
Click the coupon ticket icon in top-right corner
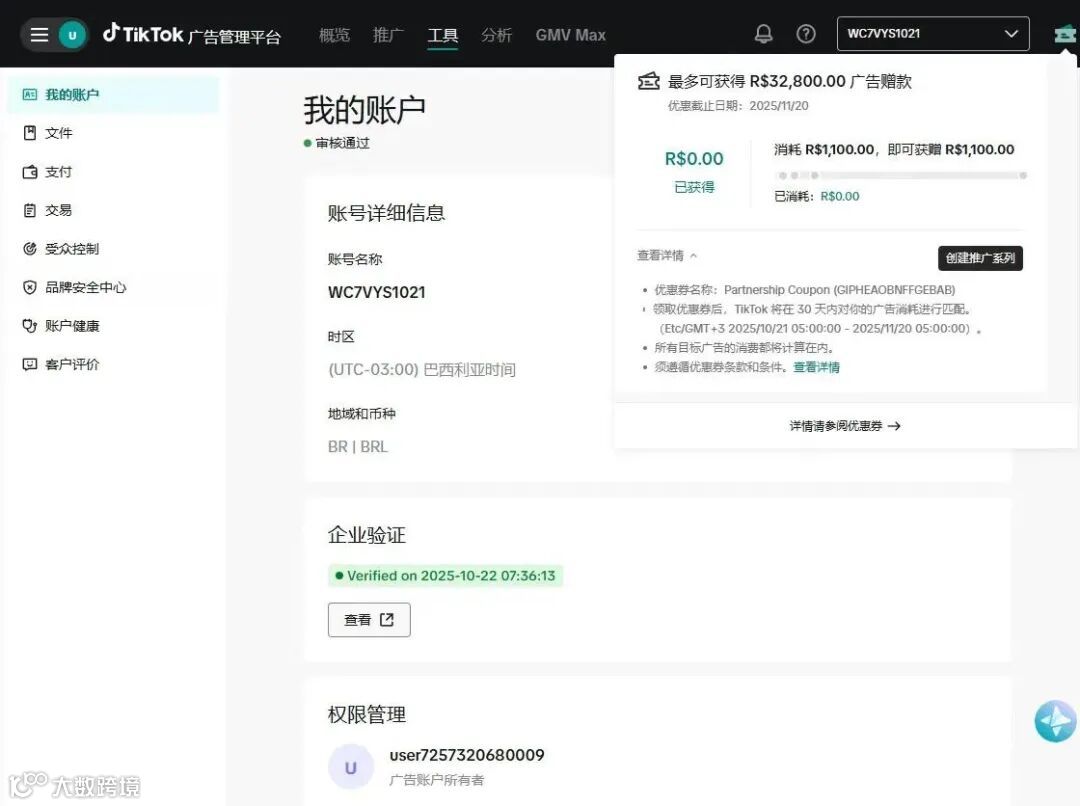click(x=1065, y=34)
